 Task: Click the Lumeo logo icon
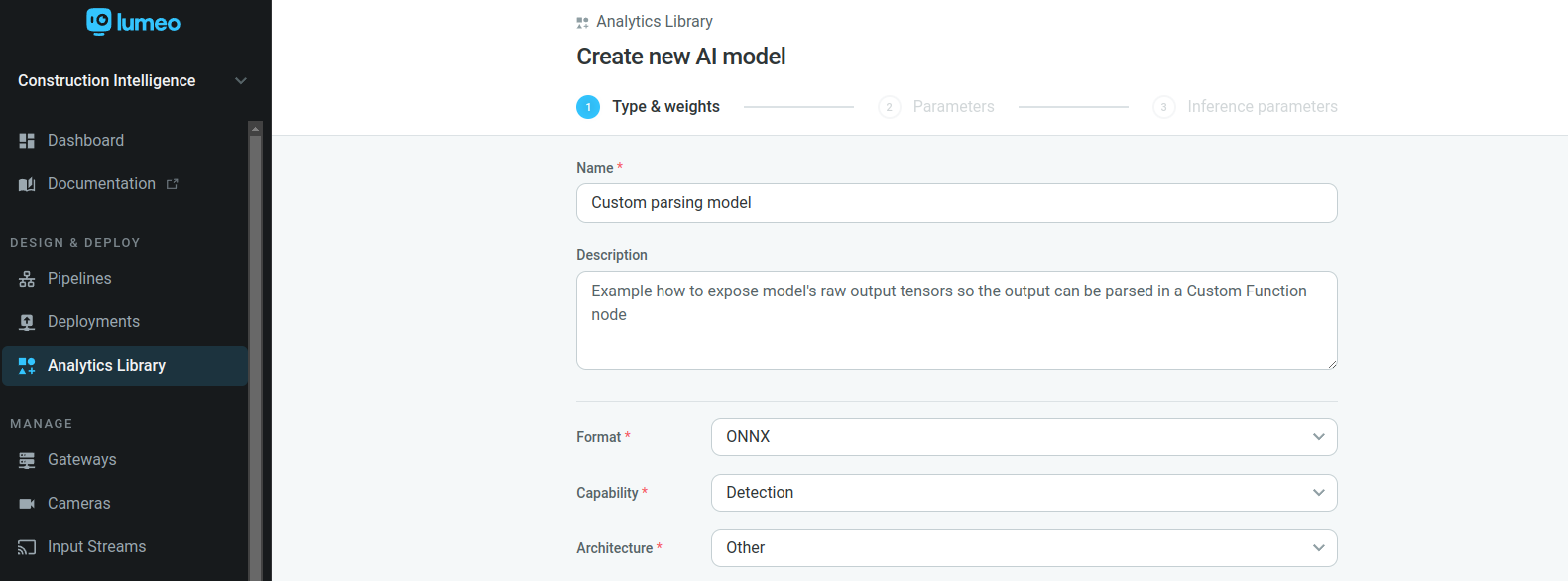click(99, 22)
